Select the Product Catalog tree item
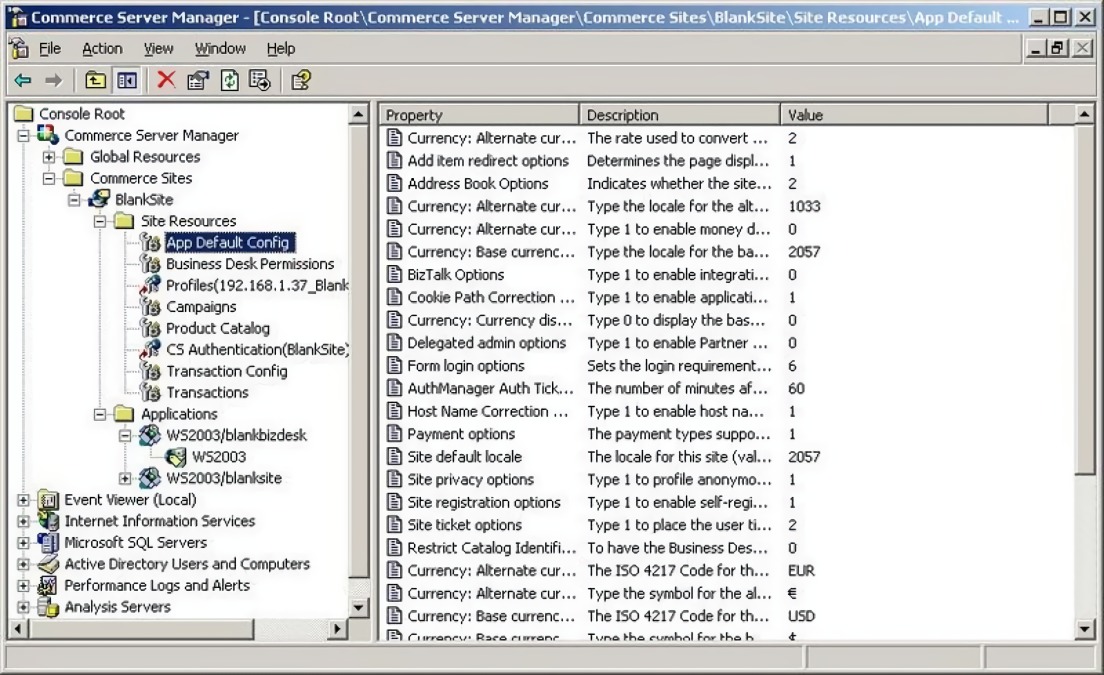 click(219, 328)
